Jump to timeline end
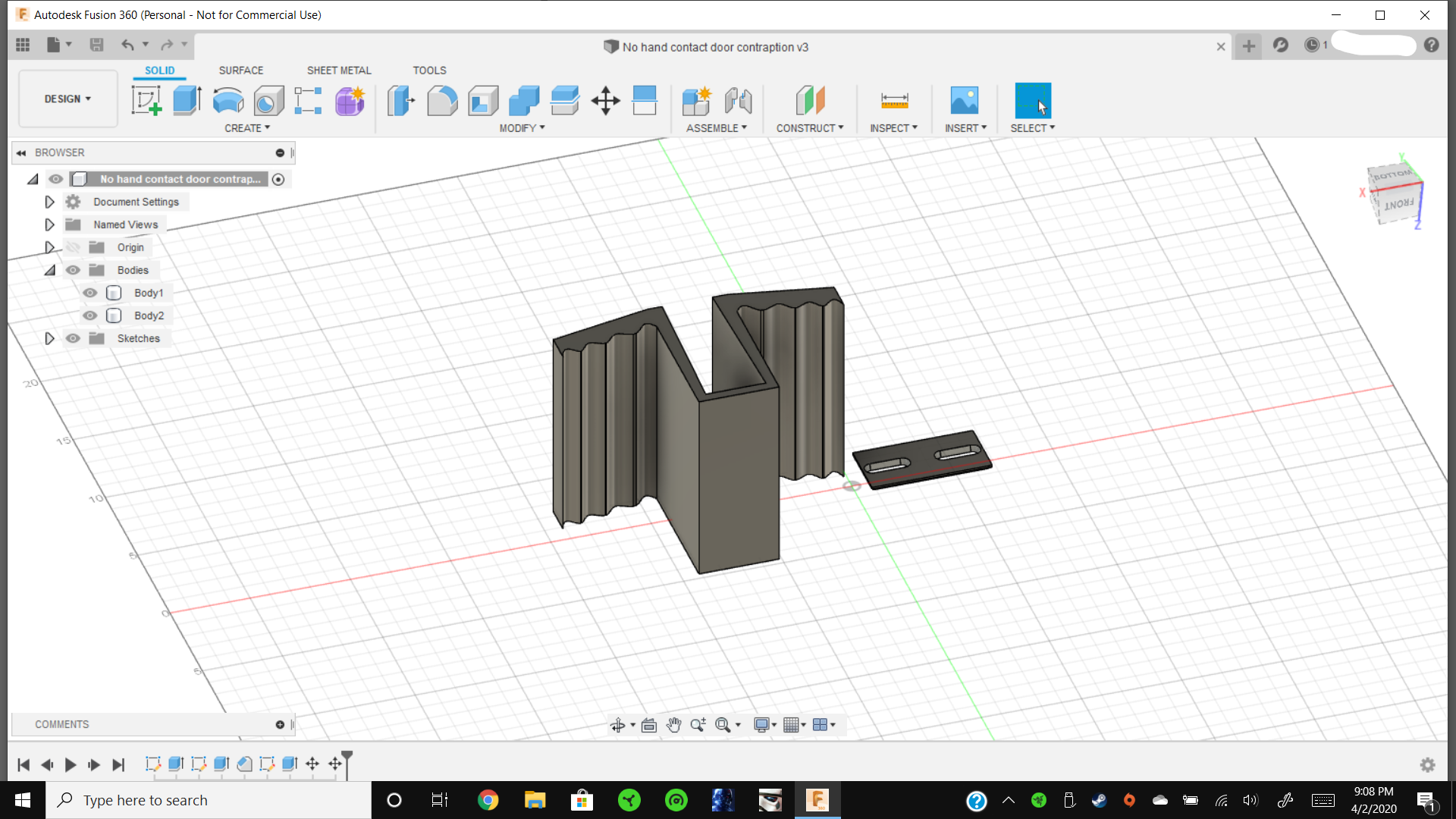Image resolution: width=1456 pixels, height=819 pixels. 118,764
